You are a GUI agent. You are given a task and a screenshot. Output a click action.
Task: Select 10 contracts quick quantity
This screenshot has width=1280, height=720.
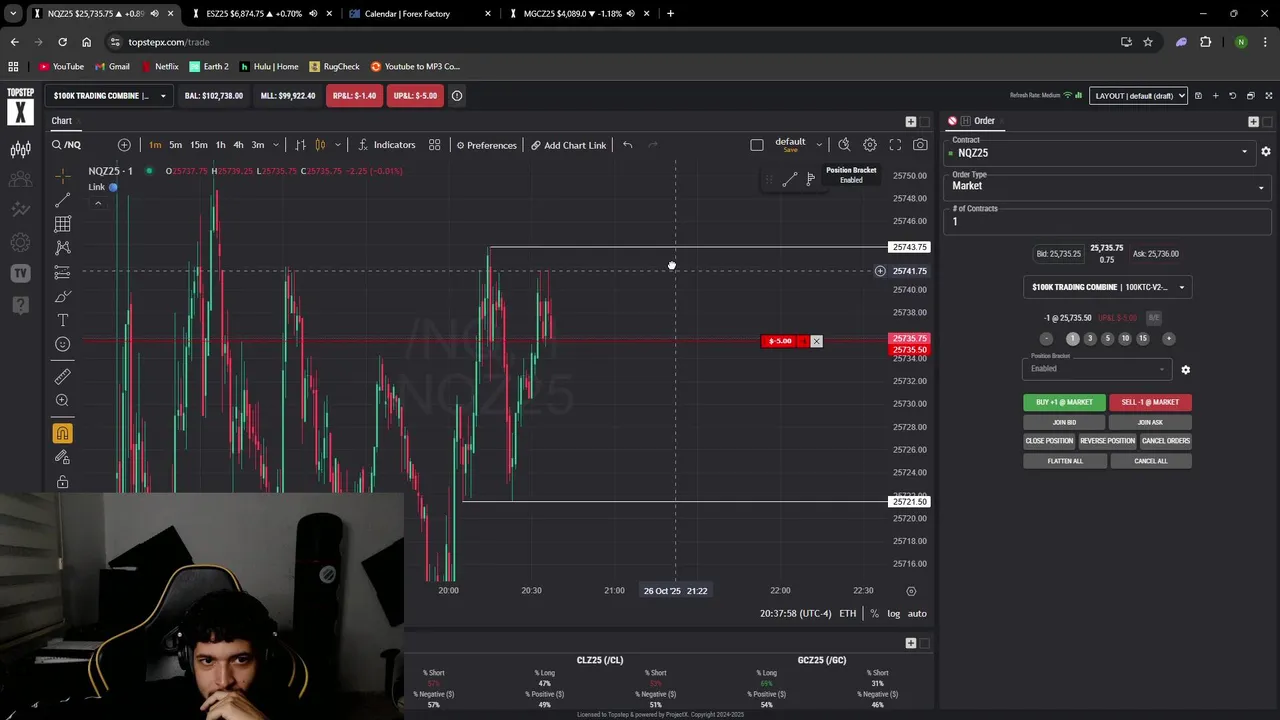point(1125,339)
